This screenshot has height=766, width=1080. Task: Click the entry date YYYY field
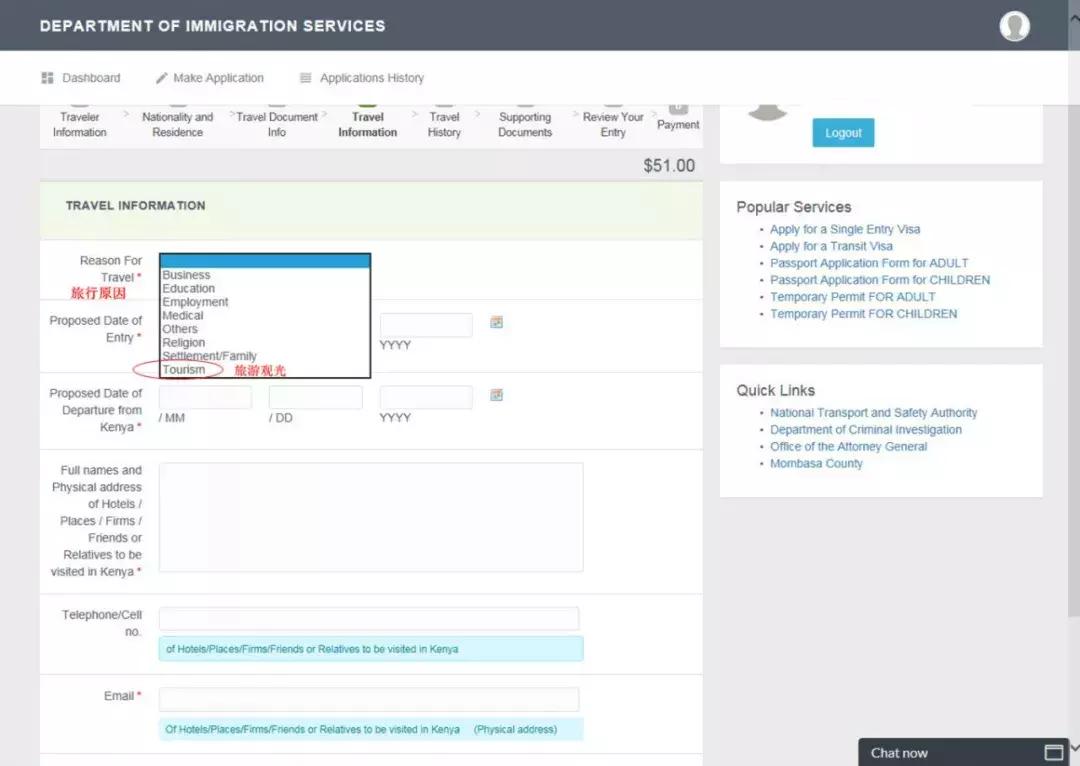tap(426, 324)
